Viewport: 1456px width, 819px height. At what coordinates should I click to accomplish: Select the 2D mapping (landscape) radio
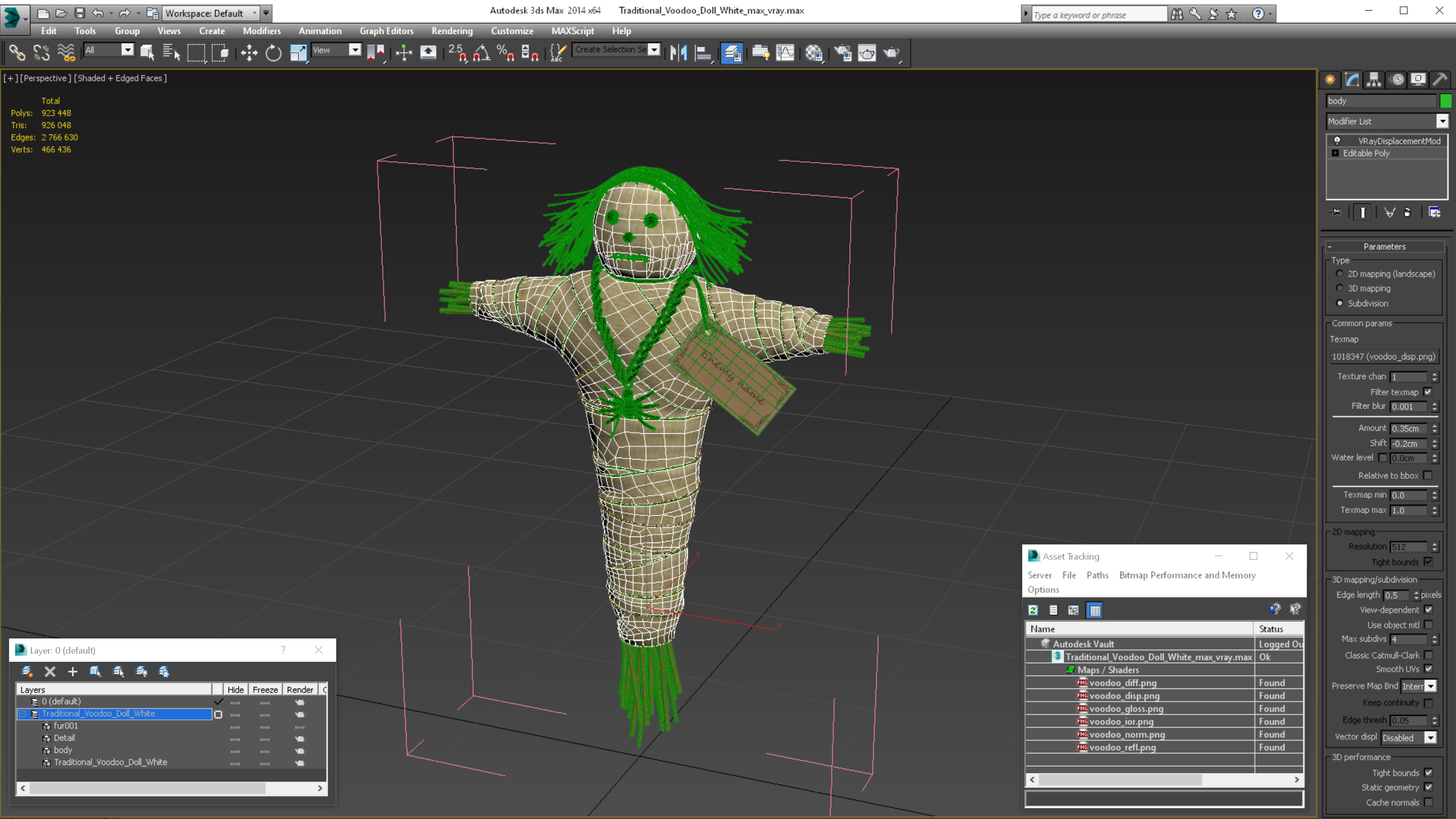1339,274
